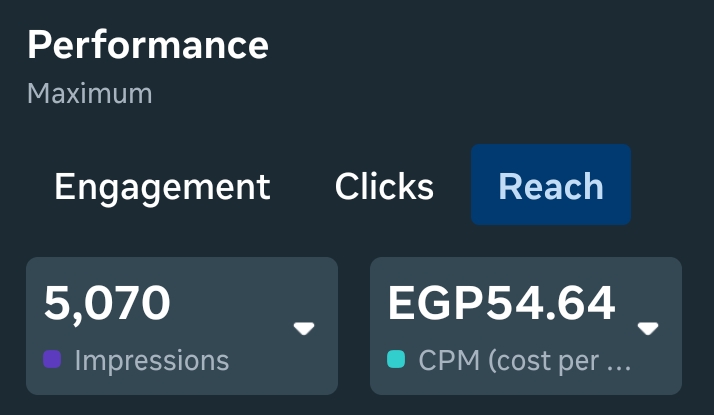Tap the white caret in the Impressions card
The image size is (714, 415).
304,328
